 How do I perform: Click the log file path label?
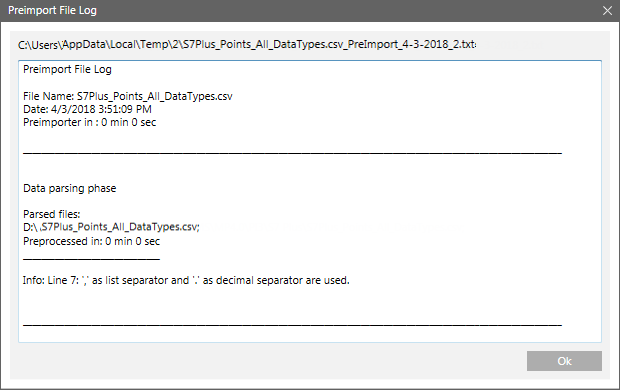point(247,44)
